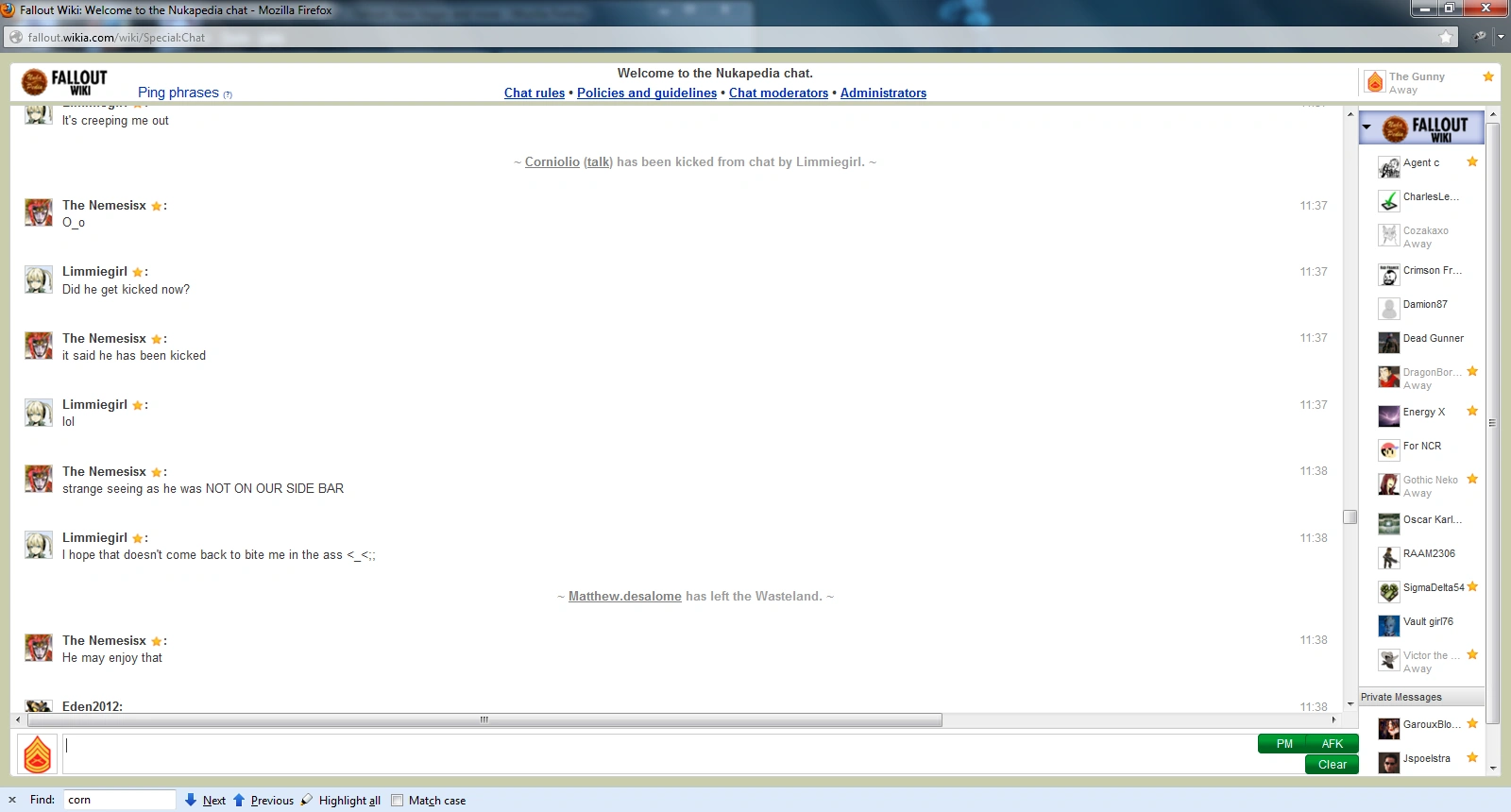The height and width of the screenshot is (812, 1511).
Task: Click Limmiegirl avatar beside the 'lol' message
Action: pyautogui.click(x=38, y=413)
